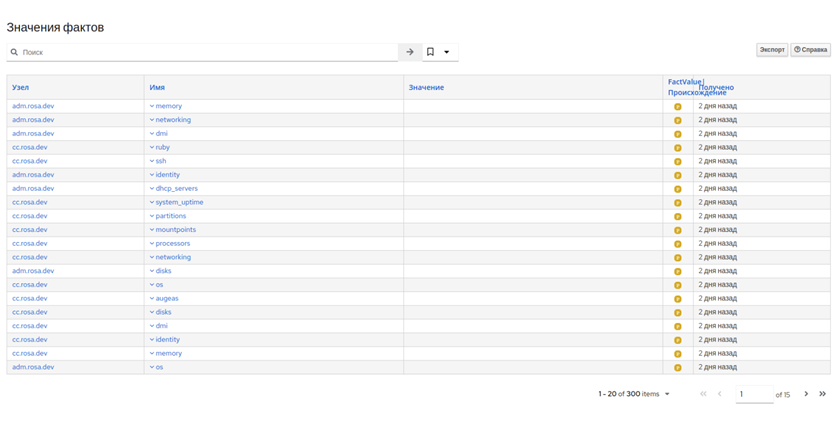Click the origin icon in the ssh row
The image size is (837, 437).
(677, 161)
